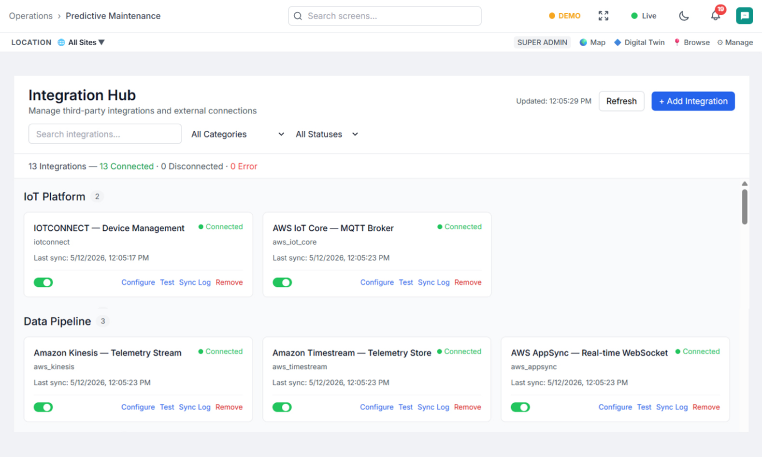
Task: Disable the Amazon Timestream toggle
Action: coord(282,407)
